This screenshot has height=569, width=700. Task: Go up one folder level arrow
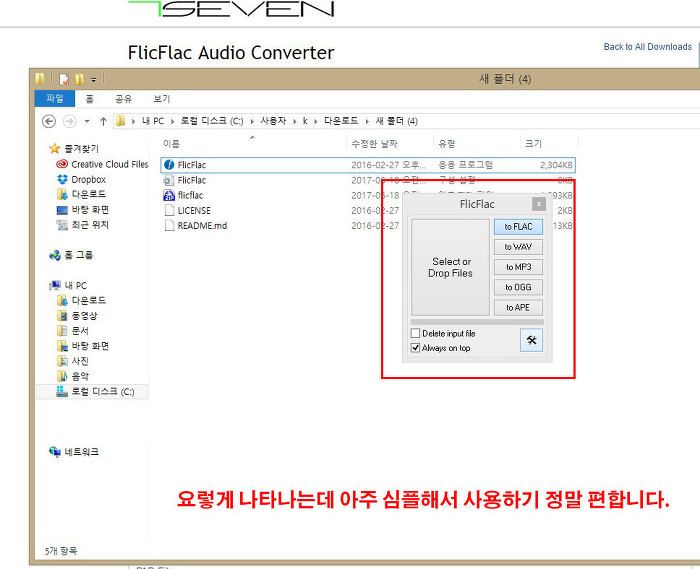click(x=103, y=121)
